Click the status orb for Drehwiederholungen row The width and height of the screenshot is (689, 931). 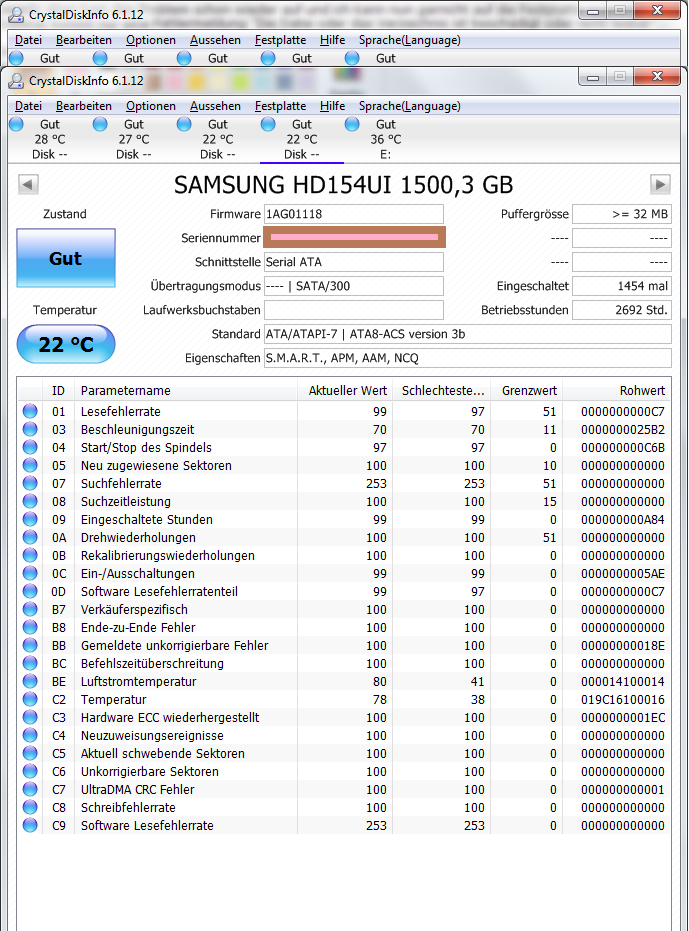(x=30, y=537)
